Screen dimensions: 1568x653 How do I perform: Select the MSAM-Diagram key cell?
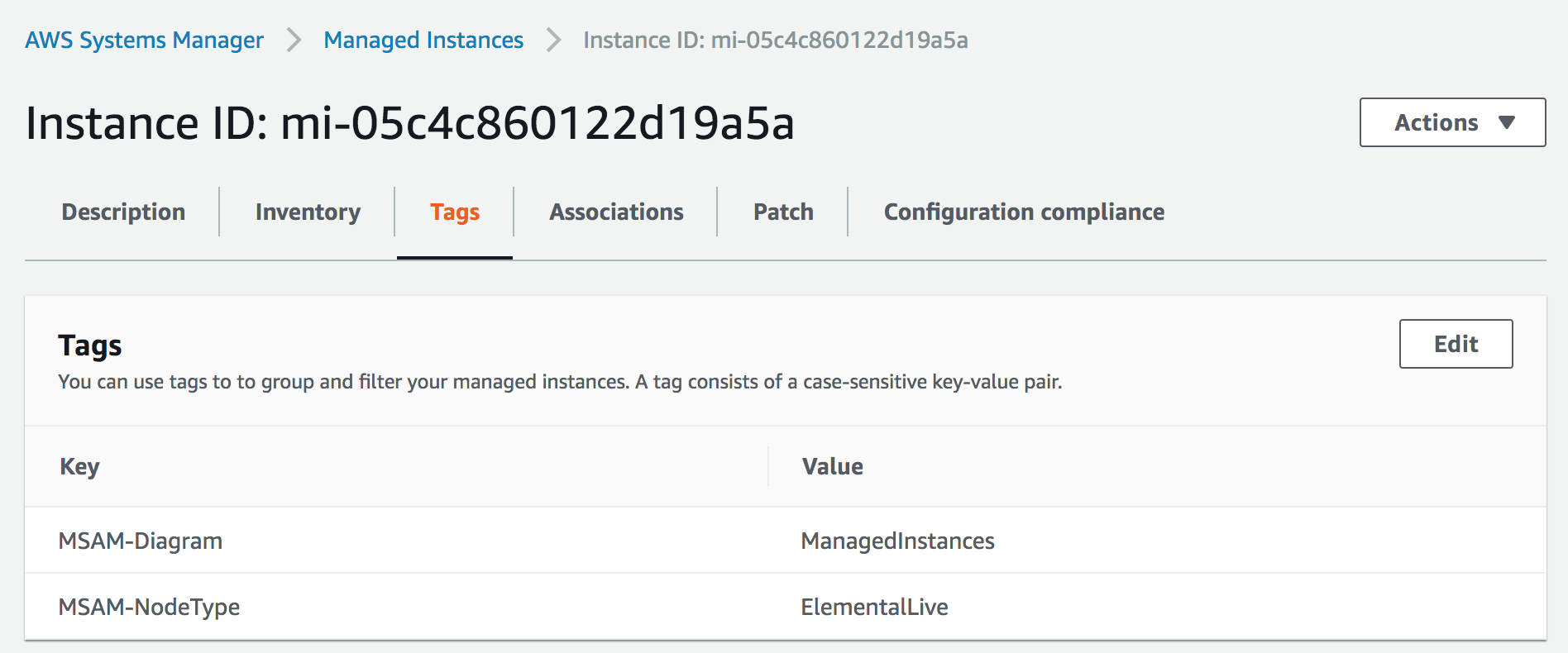point(140,541)
